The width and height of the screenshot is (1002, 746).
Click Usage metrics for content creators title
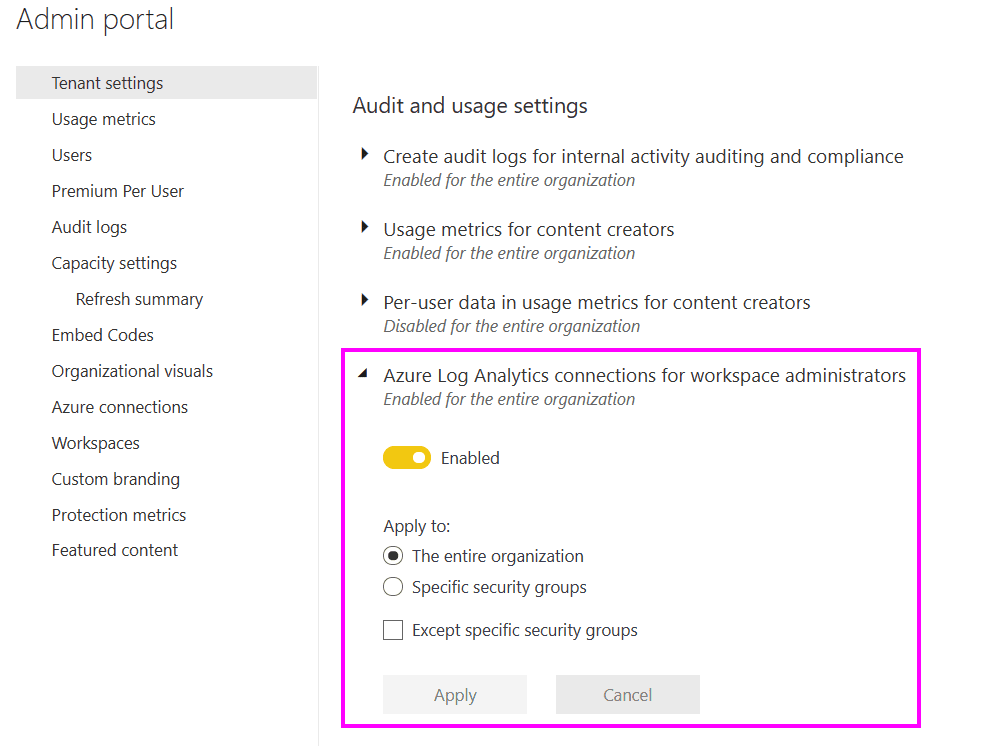[528, 229]
